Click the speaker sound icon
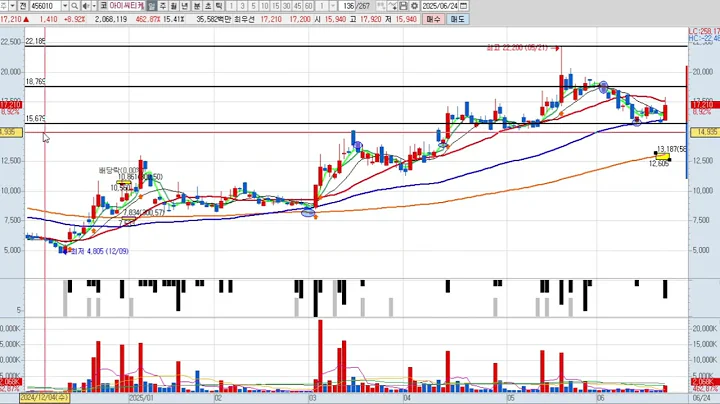The width and height of the screenshot is (720, 404). (x=86, y=6)
